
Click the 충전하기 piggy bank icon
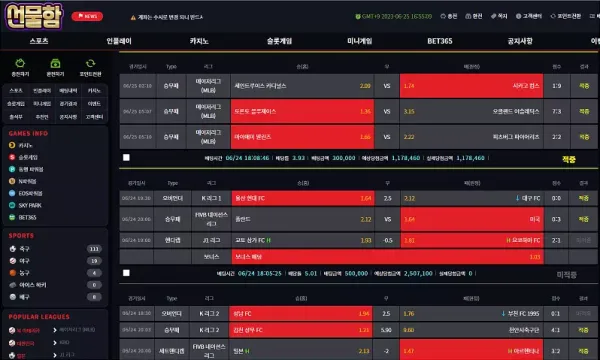[20, 64]
